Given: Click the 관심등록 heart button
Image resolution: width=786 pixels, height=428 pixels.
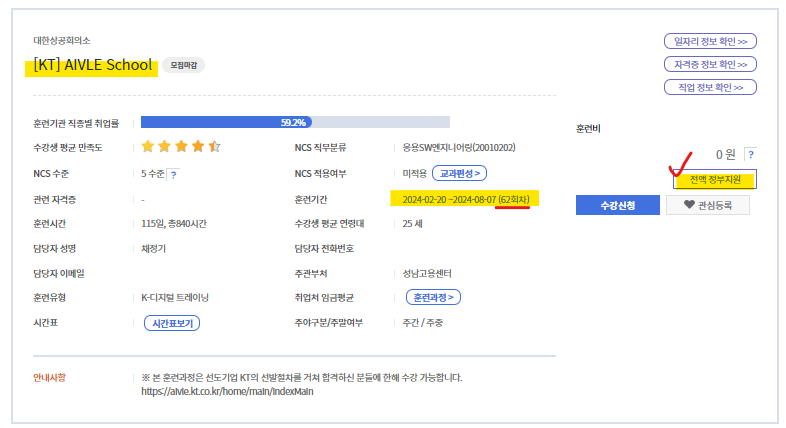Looking at the screenshot, I should (x=708, y=205).
